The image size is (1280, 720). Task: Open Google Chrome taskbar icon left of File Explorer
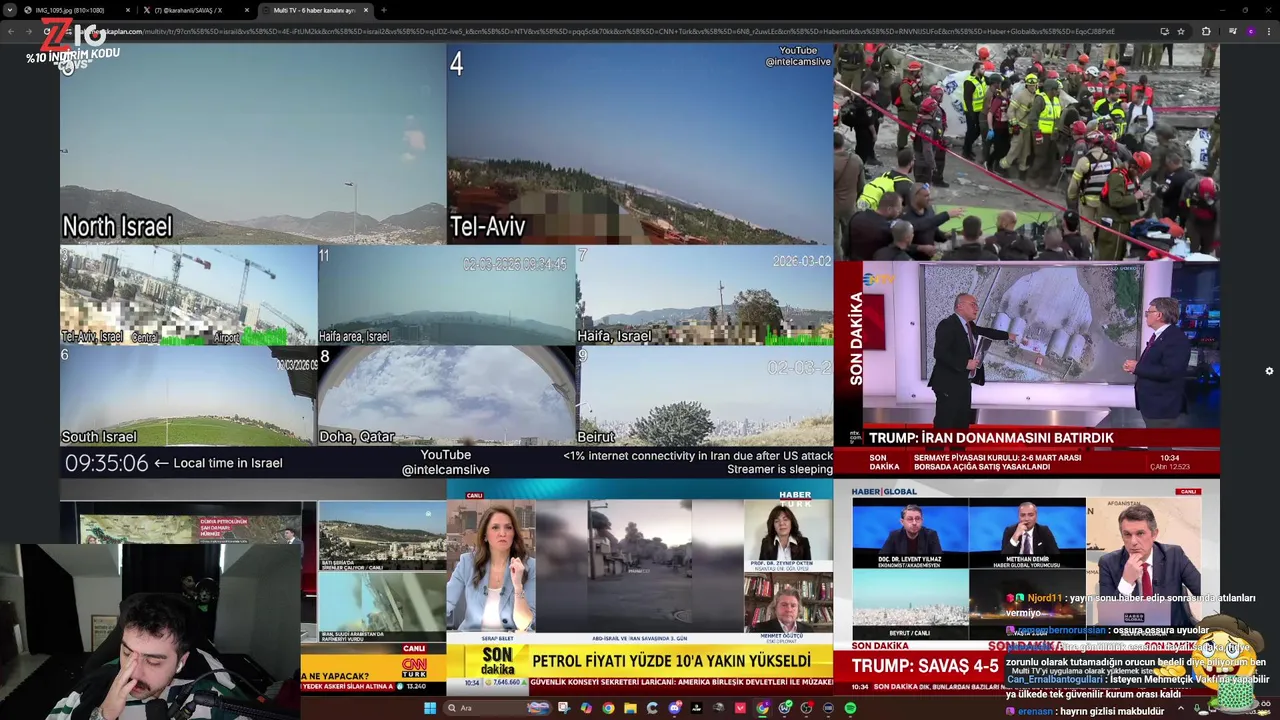pyautogui.click(x=608, y=708)
